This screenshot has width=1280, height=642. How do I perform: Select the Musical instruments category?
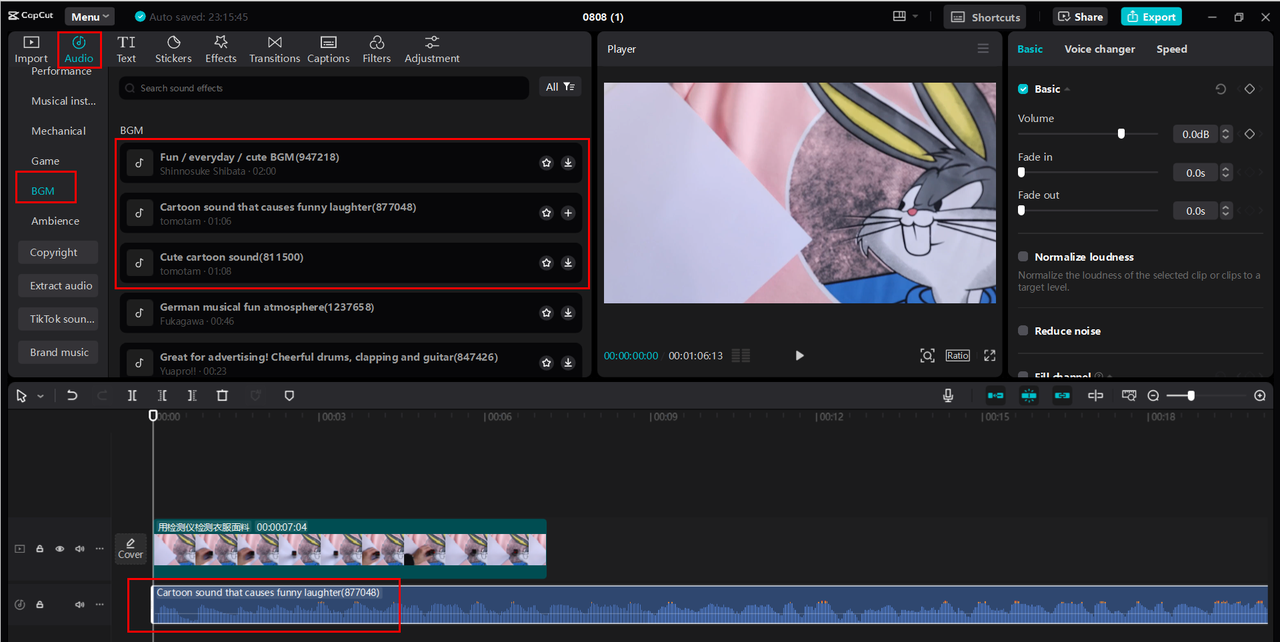pyautogui.click(x=63, y=101)
